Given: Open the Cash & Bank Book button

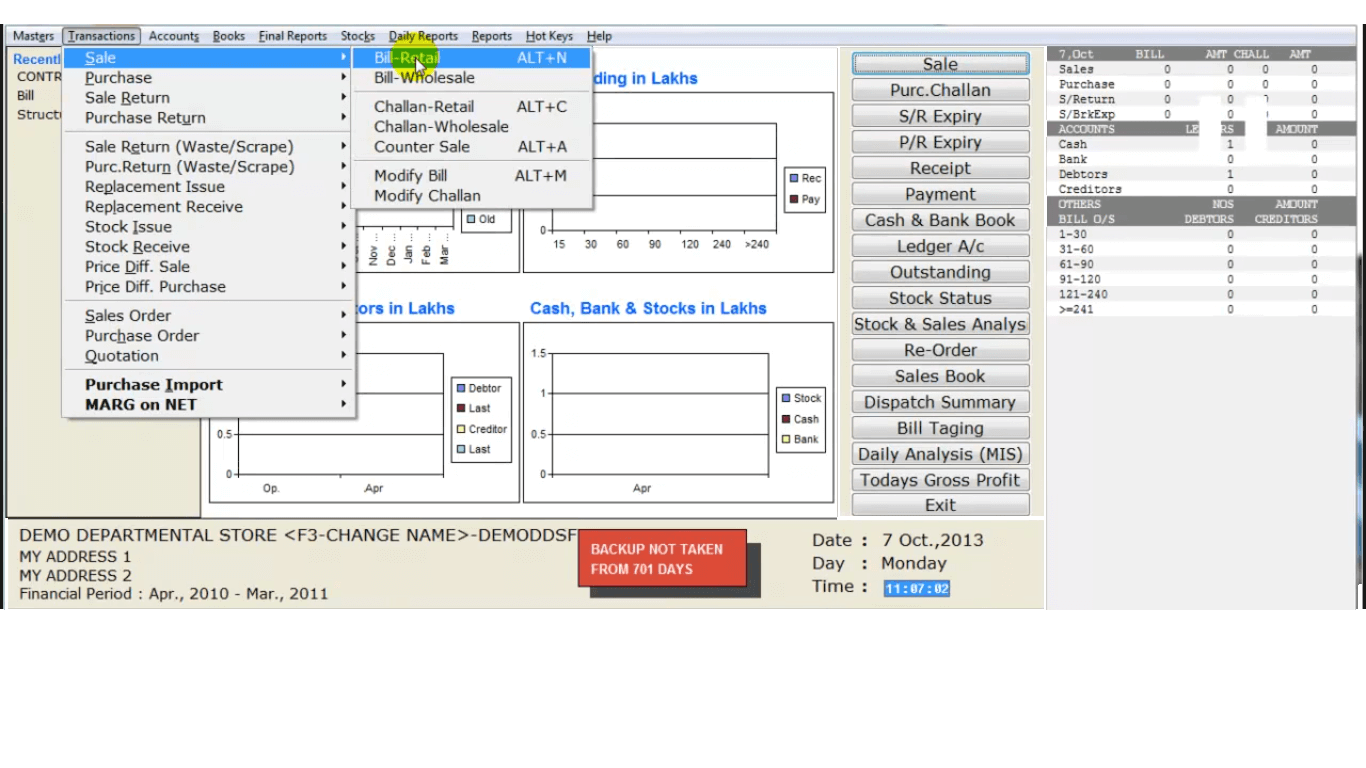Looking at the screenshot, I should [x=940, y=220].
